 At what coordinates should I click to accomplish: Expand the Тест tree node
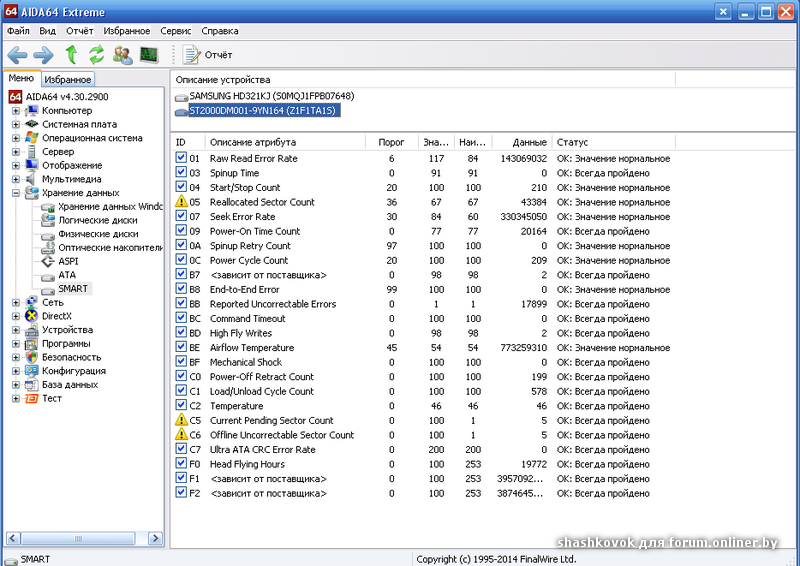[x=16, y=399]
